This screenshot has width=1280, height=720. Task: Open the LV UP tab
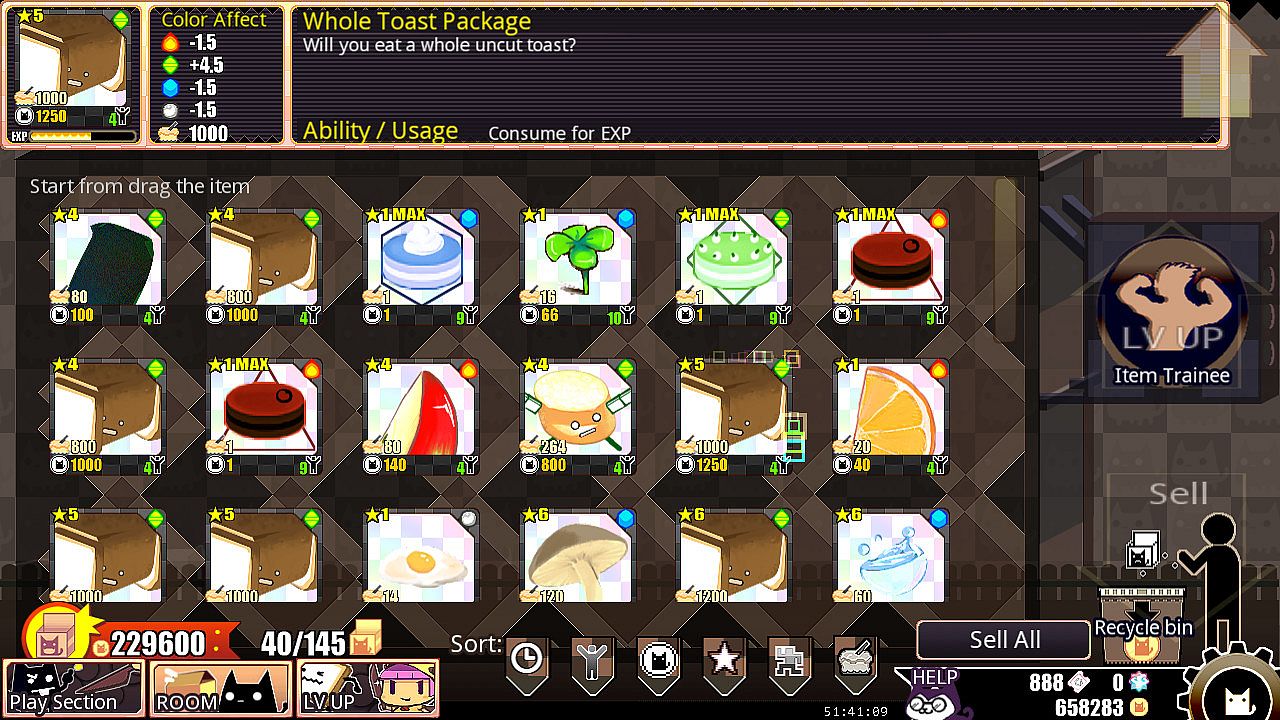[x=368, y=689]
